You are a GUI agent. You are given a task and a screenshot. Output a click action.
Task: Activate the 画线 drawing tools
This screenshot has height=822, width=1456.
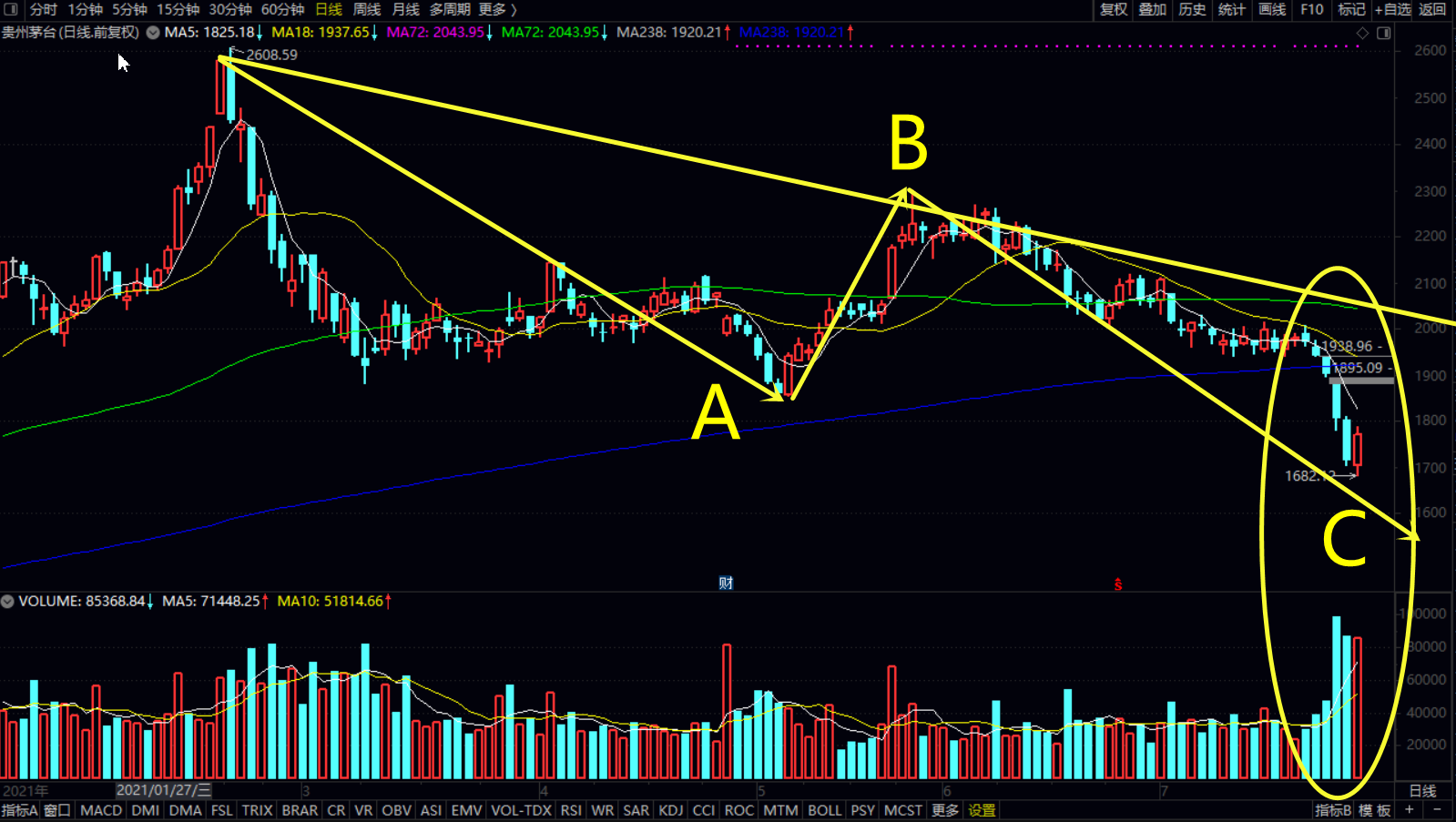(x=1272, y=9)
